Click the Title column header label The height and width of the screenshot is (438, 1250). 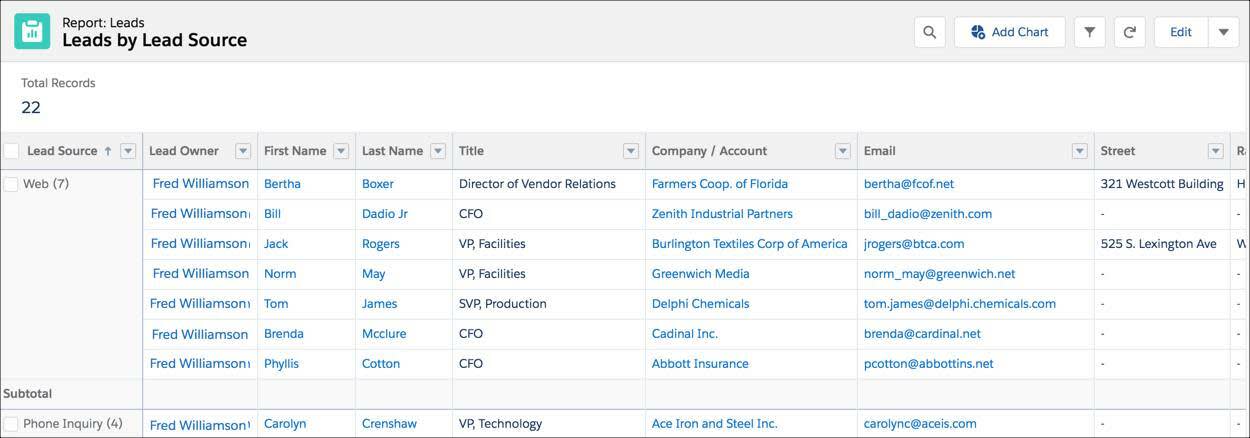click(471, 151)
